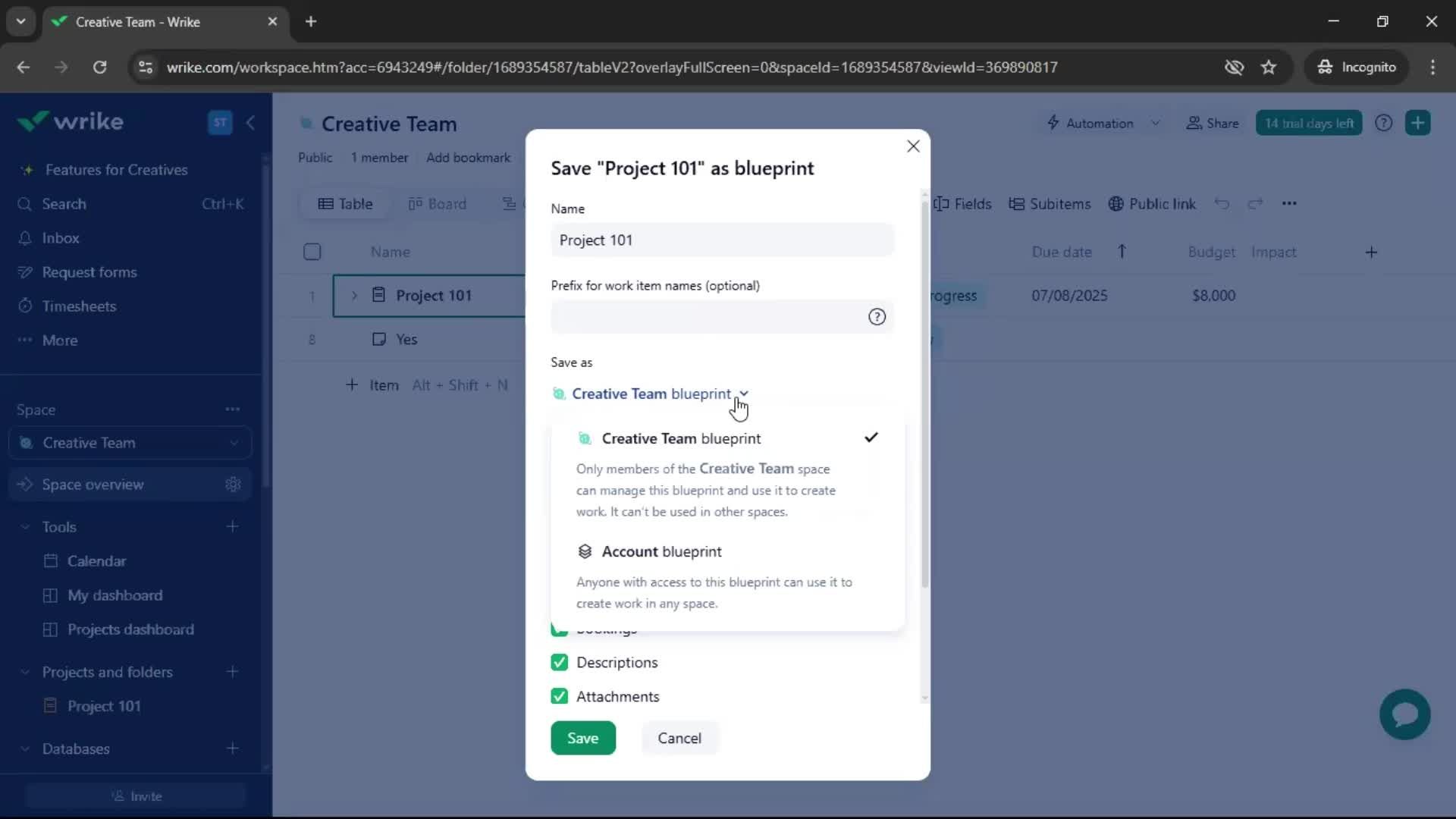Open My dashboard
Image resolution: width=1456 pixels, height=819 pixels.
(115, 595)
